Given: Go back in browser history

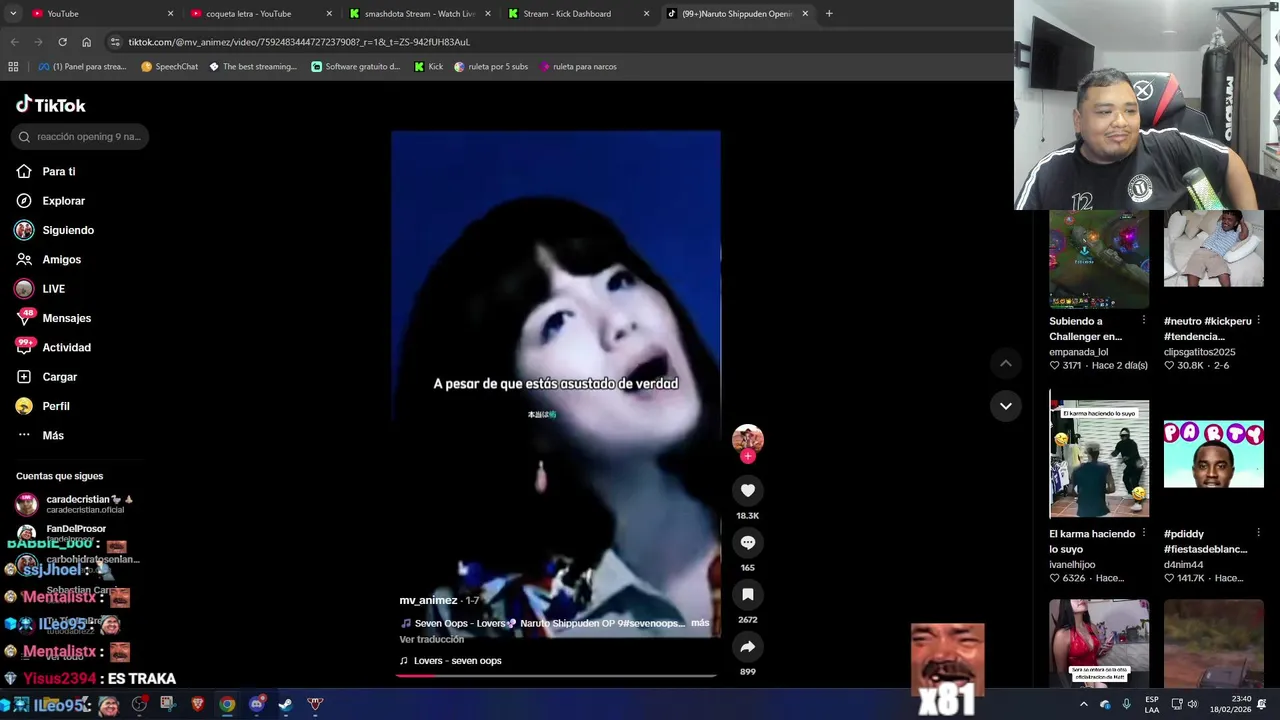Looking at the screenshot, I should tap(14, 42).
